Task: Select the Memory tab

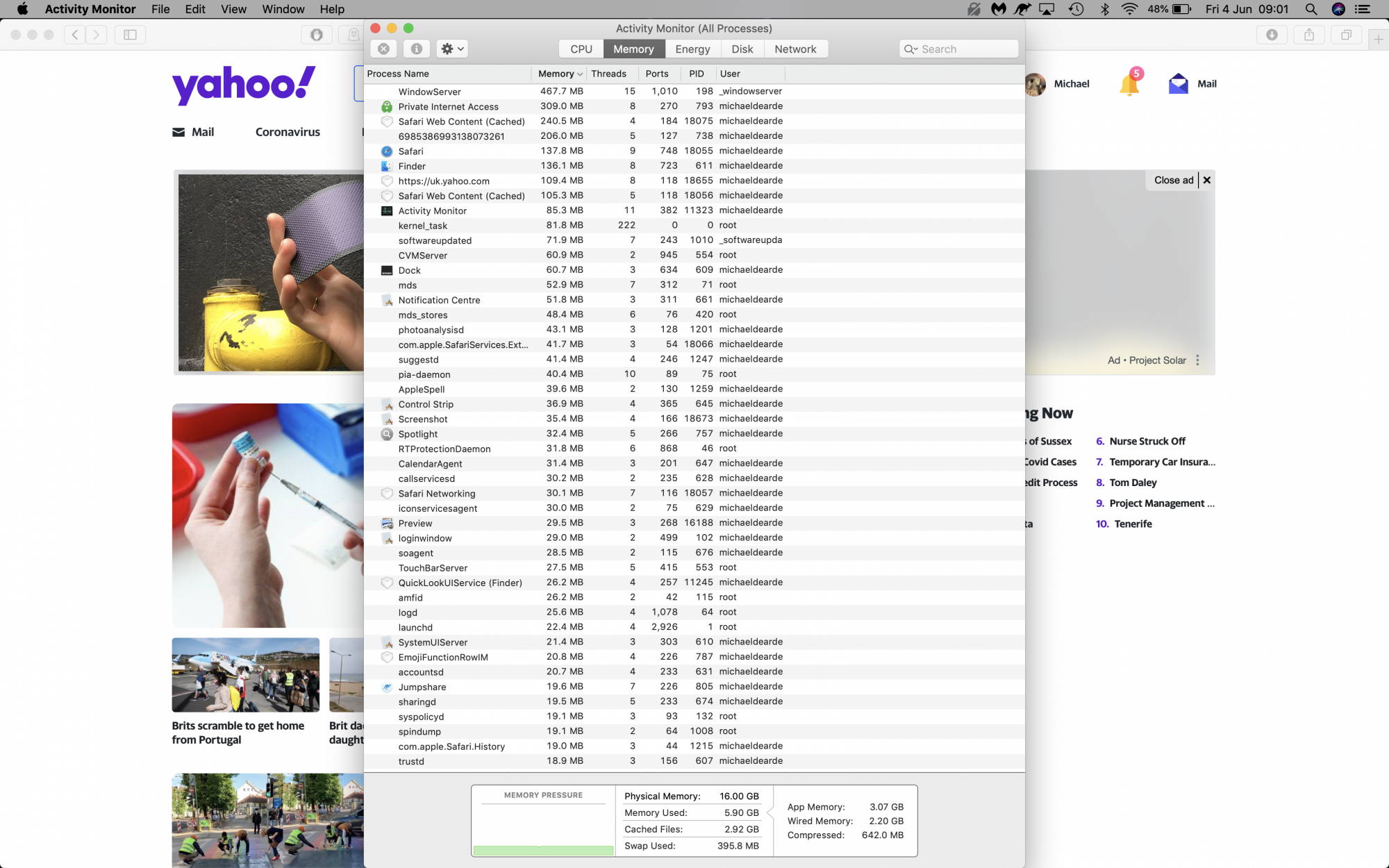Action: point(633,49)
